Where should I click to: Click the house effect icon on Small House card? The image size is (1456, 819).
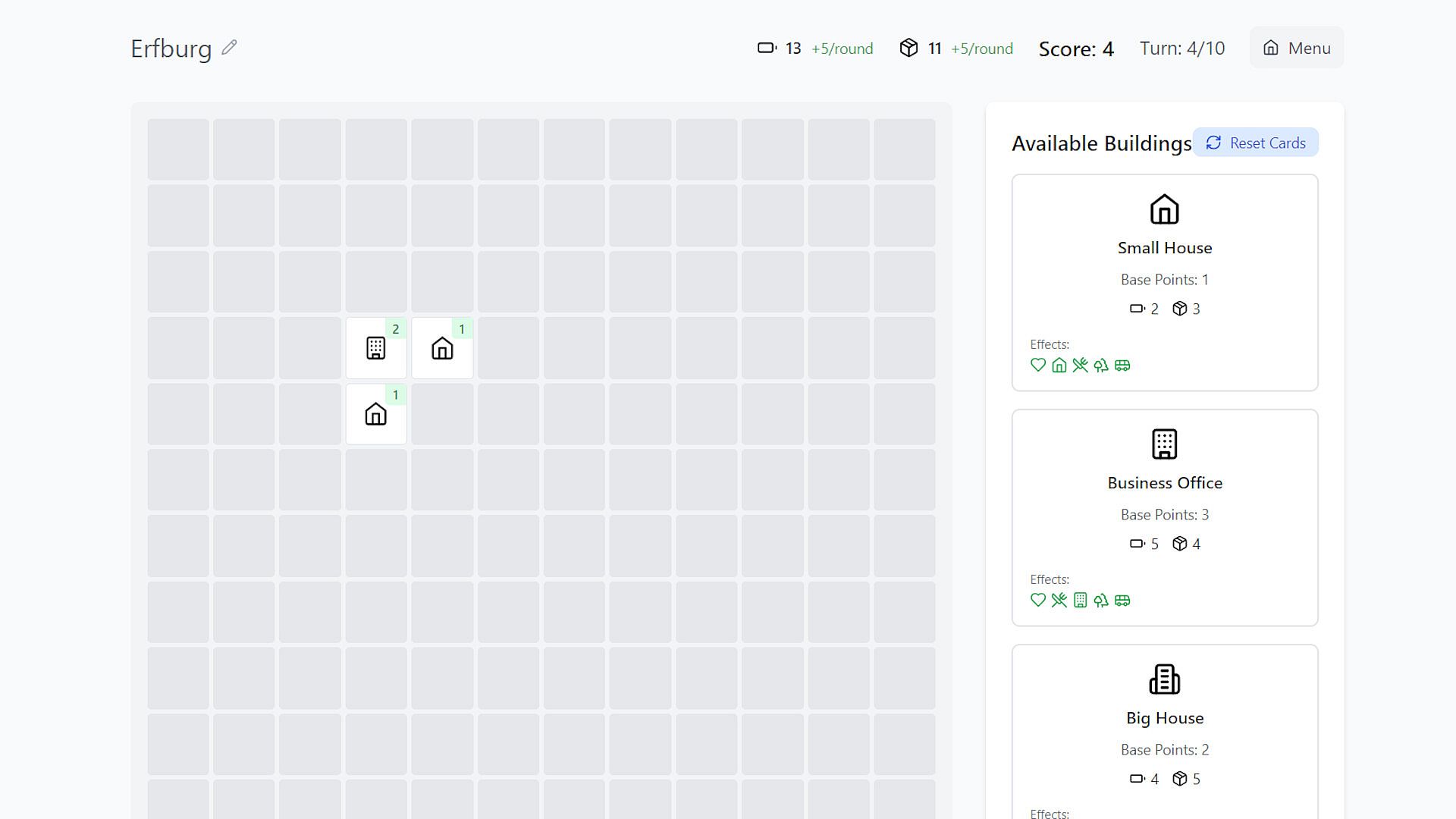1059,366
